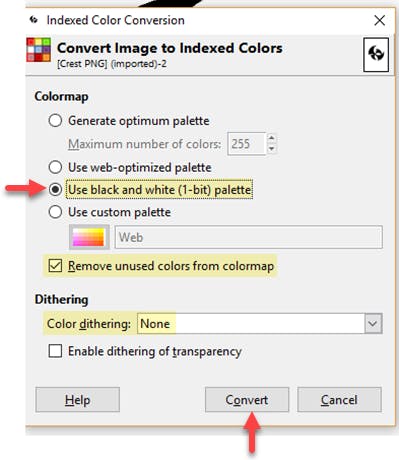The width and height of the screenshot is (399, 460).
Task: Click the Color dithering None combo box
Action: pyautogui.click(x=260, y=323)
